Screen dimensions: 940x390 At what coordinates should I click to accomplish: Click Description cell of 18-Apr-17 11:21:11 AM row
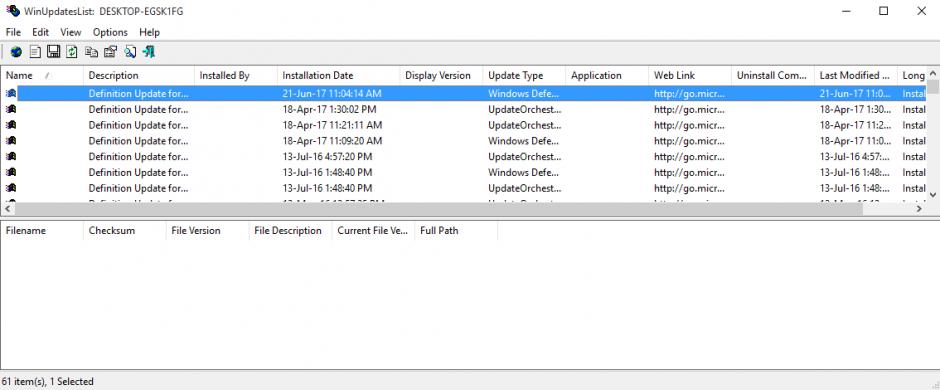(138, 125)
